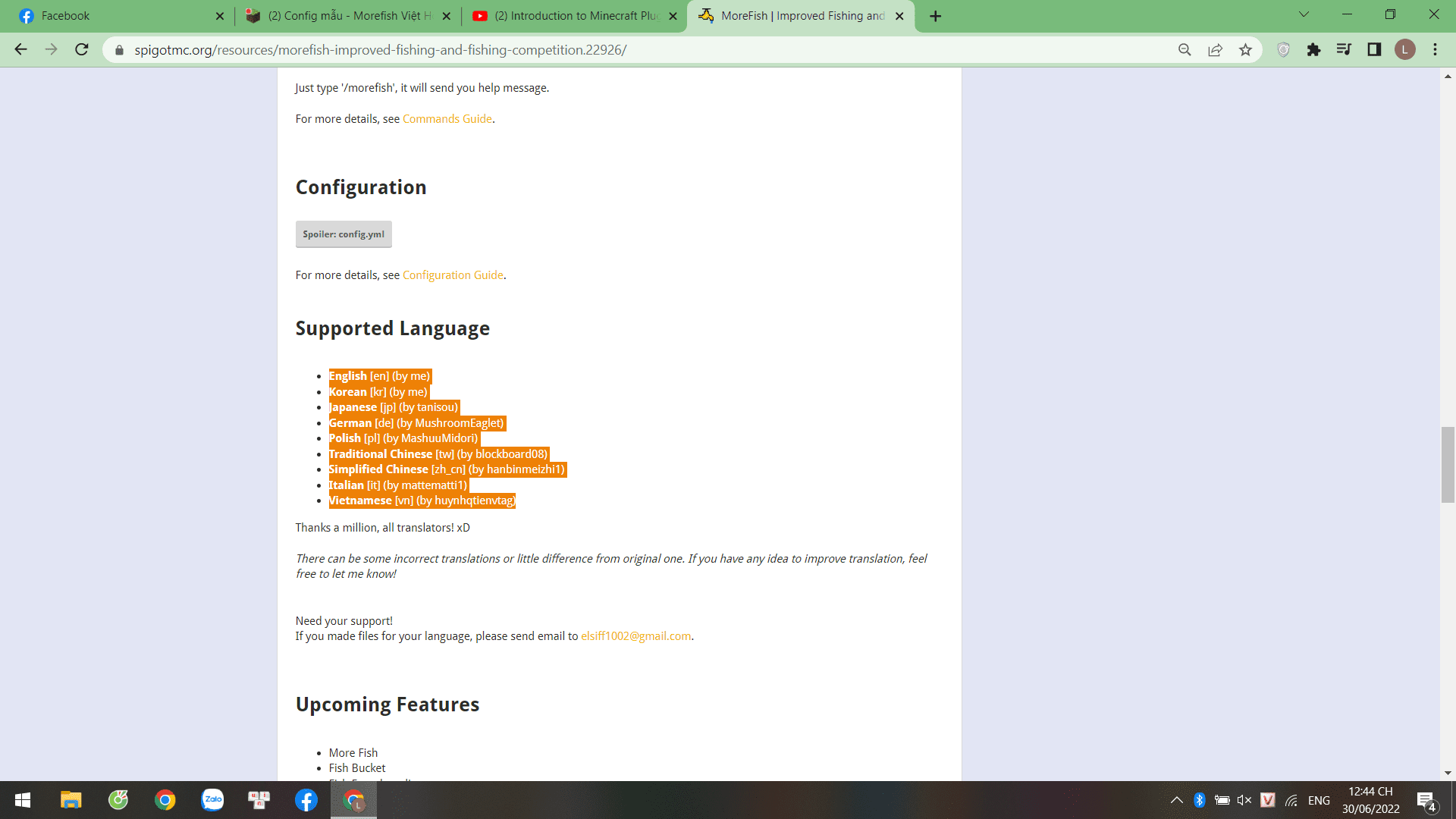This screenshot has width=1456, height=819.
Task: Show hidden system tray icons
Action: 1176,800
